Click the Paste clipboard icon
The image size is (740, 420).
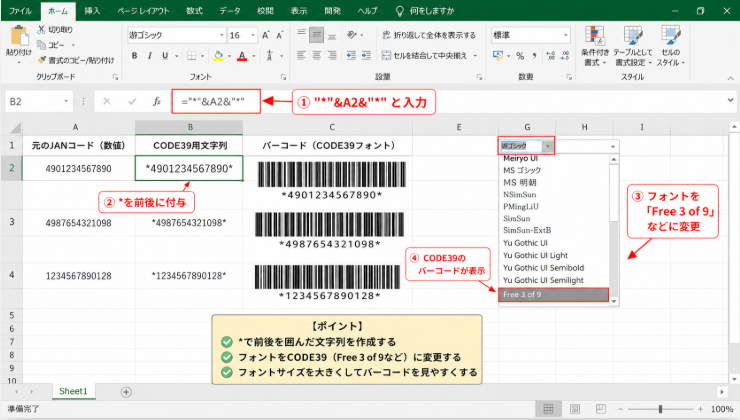click(x=19, y=36)
